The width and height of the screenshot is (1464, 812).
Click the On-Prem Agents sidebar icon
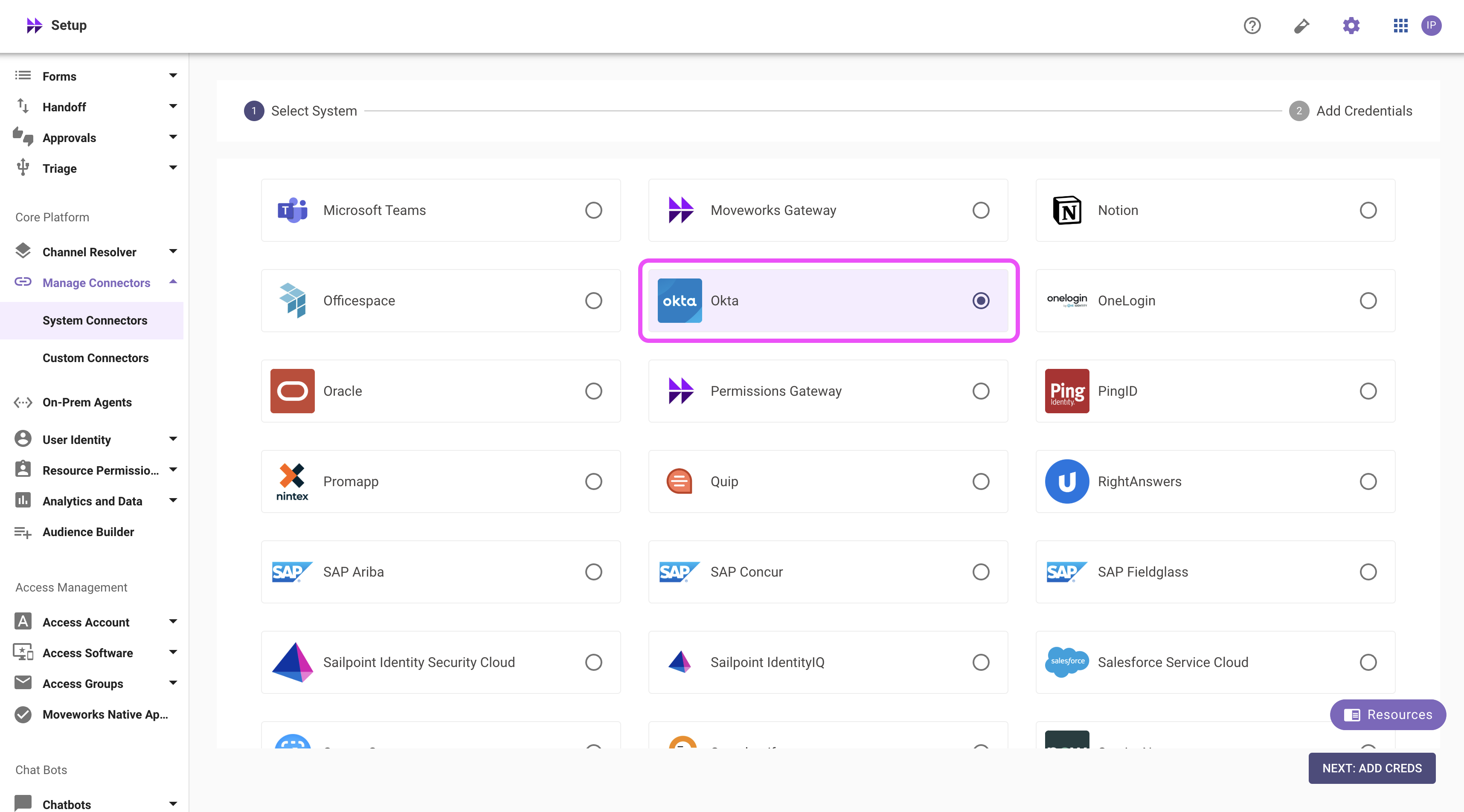point(23,402)
